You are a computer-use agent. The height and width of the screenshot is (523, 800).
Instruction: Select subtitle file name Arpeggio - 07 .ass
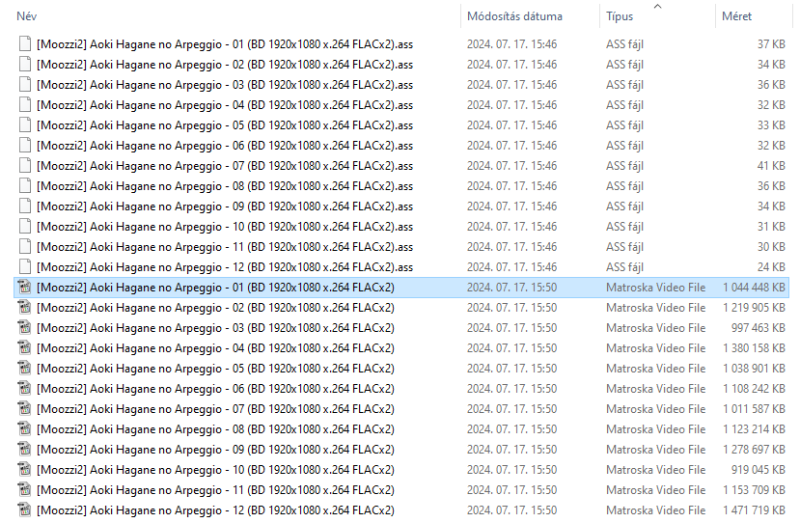click(224, 166)
